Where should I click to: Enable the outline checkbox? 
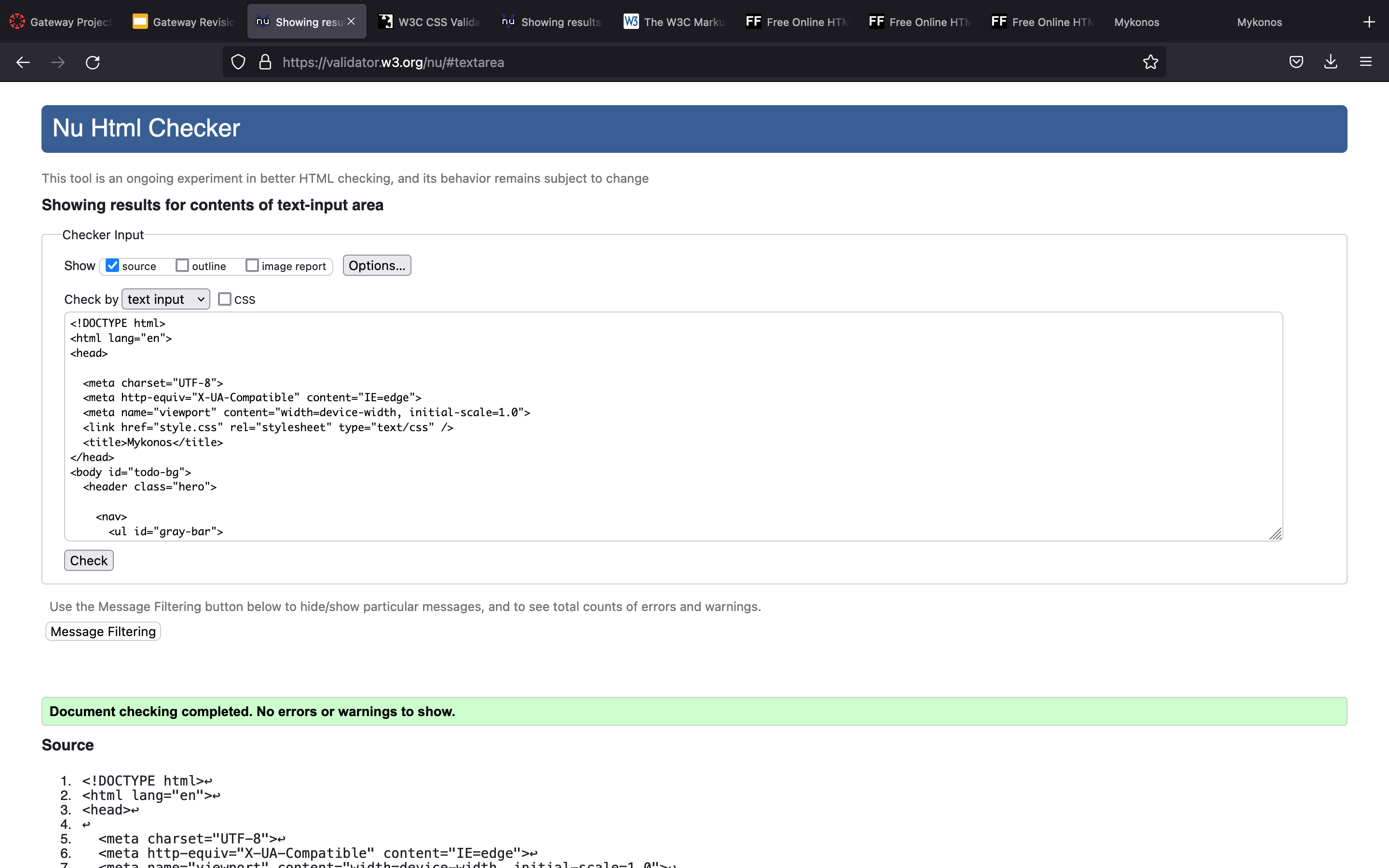[182, 265]
